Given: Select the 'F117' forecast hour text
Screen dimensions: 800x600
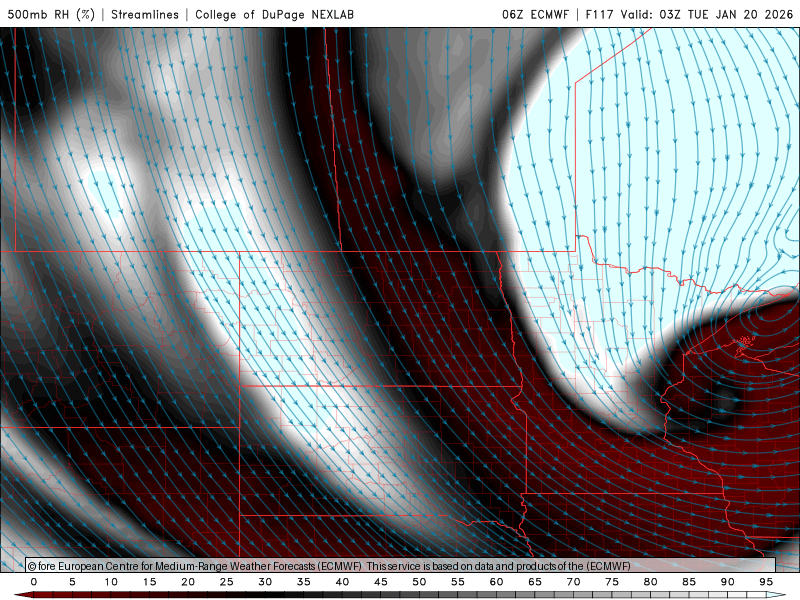Looking at the screenshot, I should click(599, 14).
